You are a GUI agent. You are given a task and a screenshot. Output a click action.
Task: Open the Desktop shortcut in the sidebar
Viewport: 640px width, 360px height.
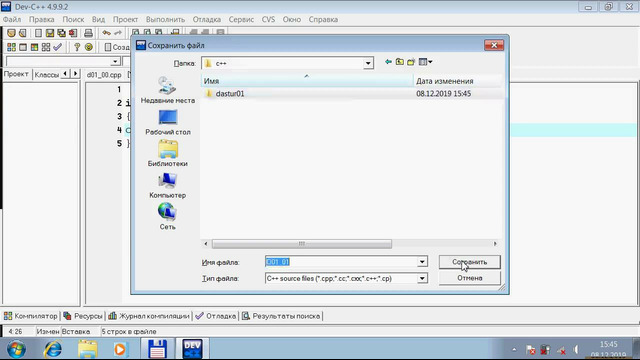[x=168, y=122]
